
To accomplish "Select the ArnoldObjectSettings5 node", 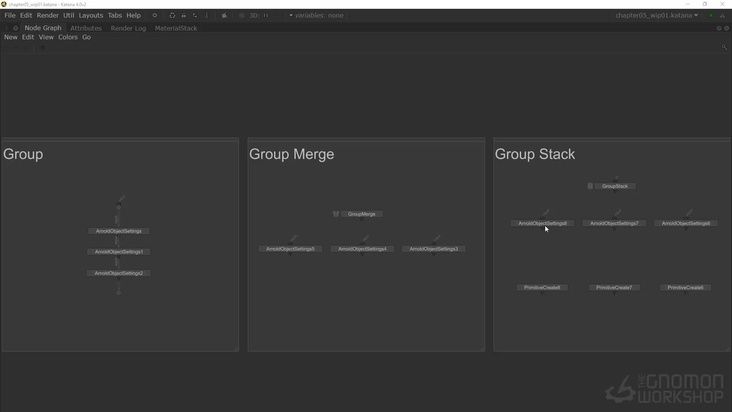I will pos(290,249).
